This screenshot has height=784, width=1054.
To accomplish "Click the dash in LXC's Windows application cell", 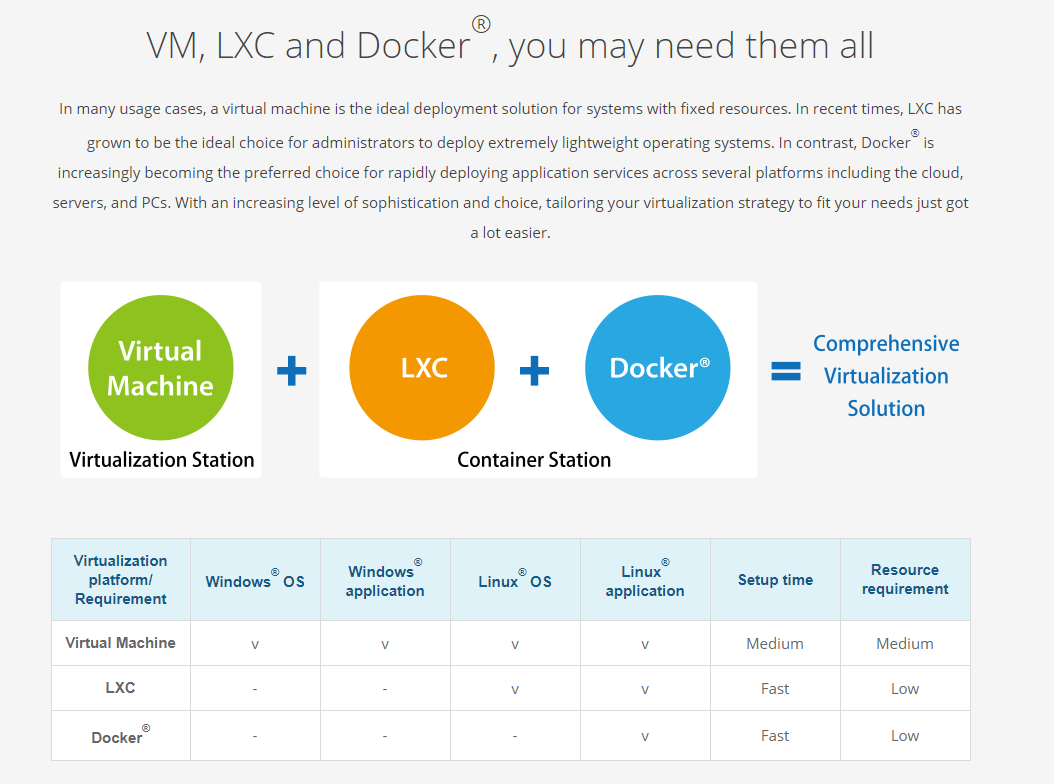I will point(385,690).
